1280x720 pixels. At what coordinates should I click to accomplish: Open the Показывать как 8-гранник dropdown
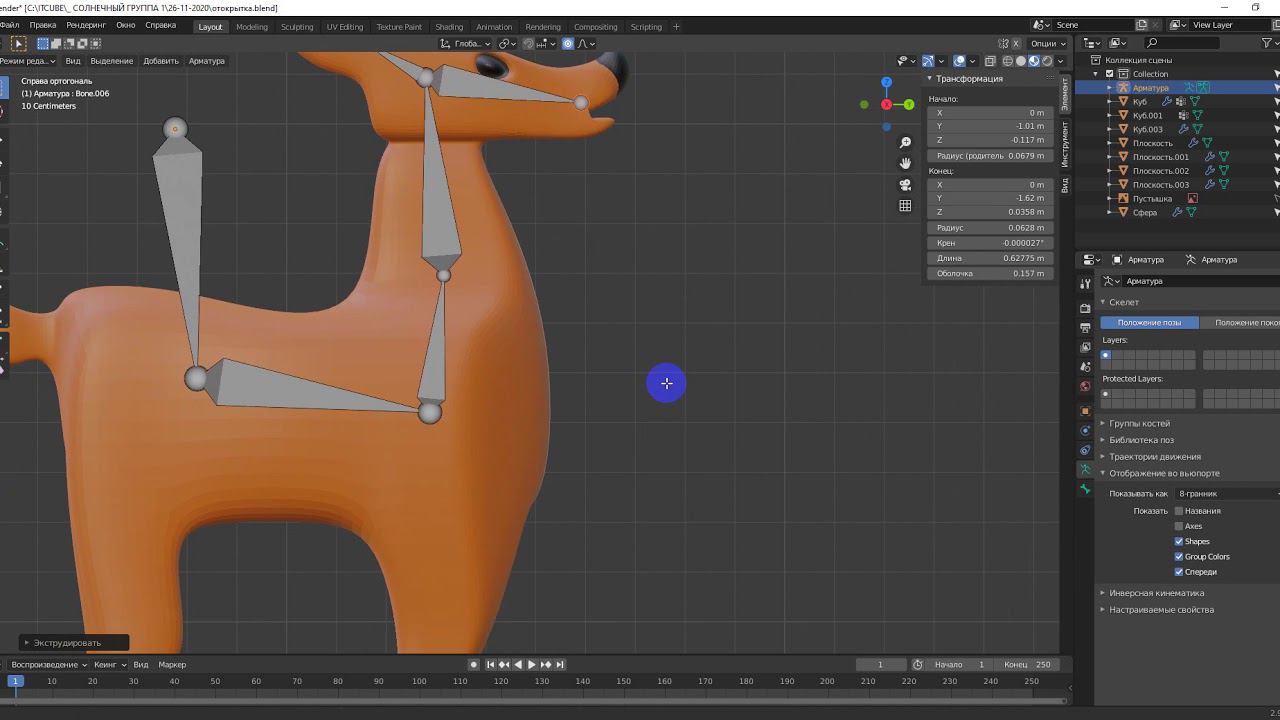(1226, 494)
